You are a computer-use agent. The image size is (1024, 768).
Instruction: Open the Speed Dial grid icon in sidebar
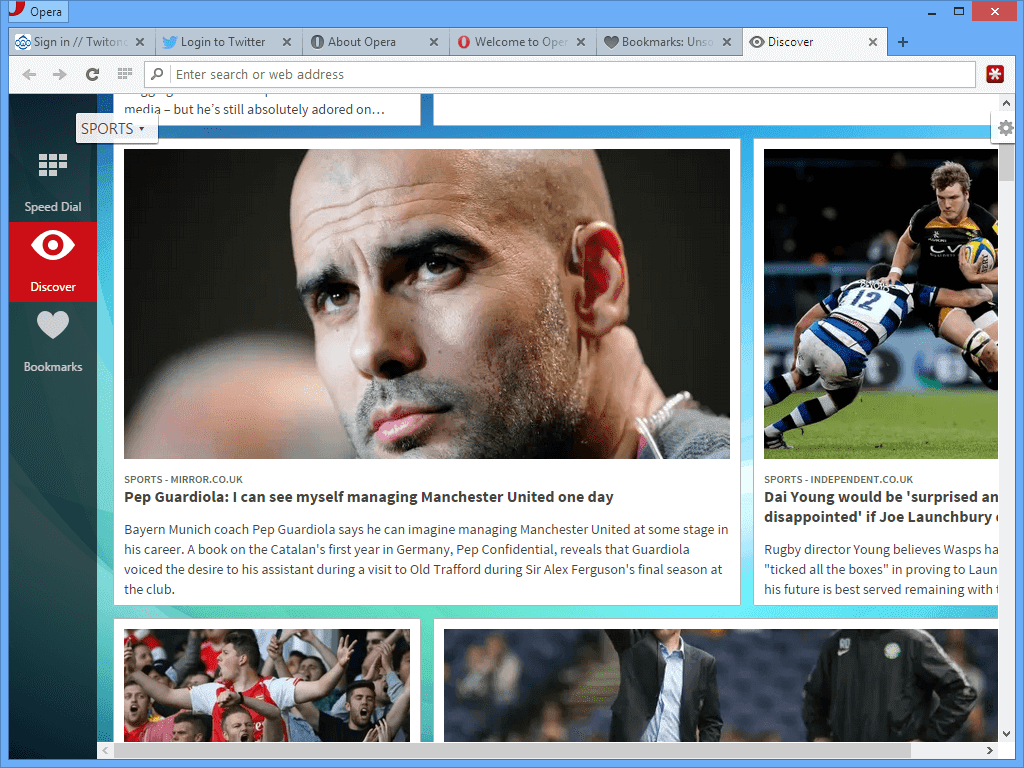click(x=53, y=165)
